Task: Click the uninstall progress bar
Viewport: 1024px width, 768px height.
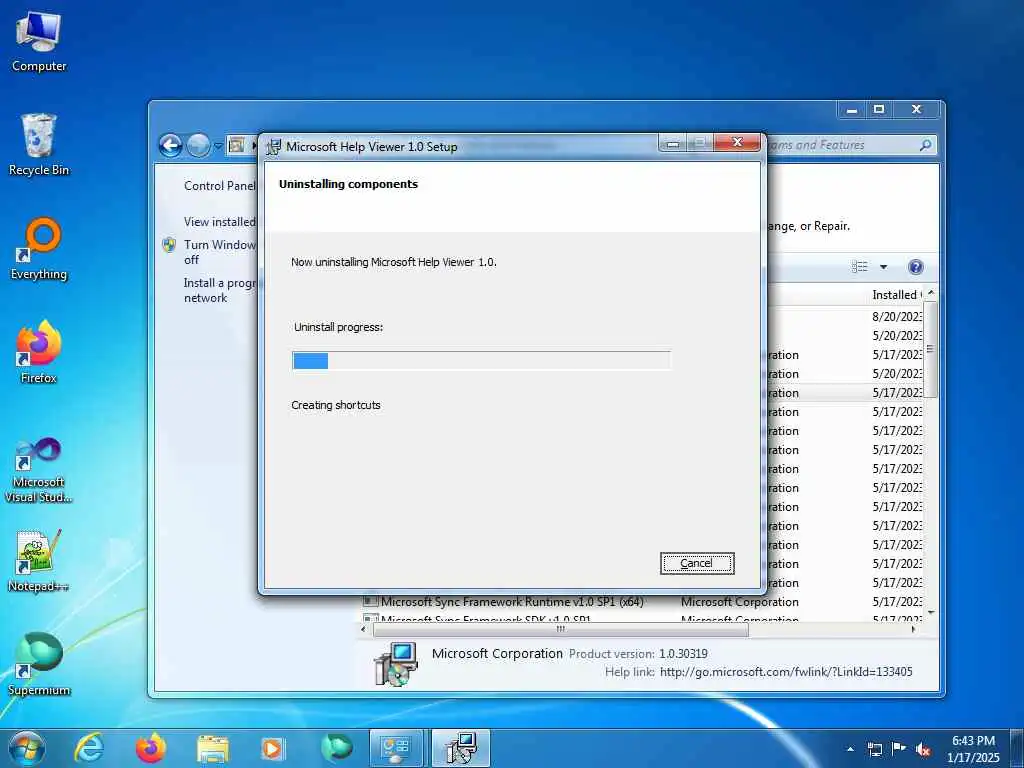Action: [x=481, y=360]
